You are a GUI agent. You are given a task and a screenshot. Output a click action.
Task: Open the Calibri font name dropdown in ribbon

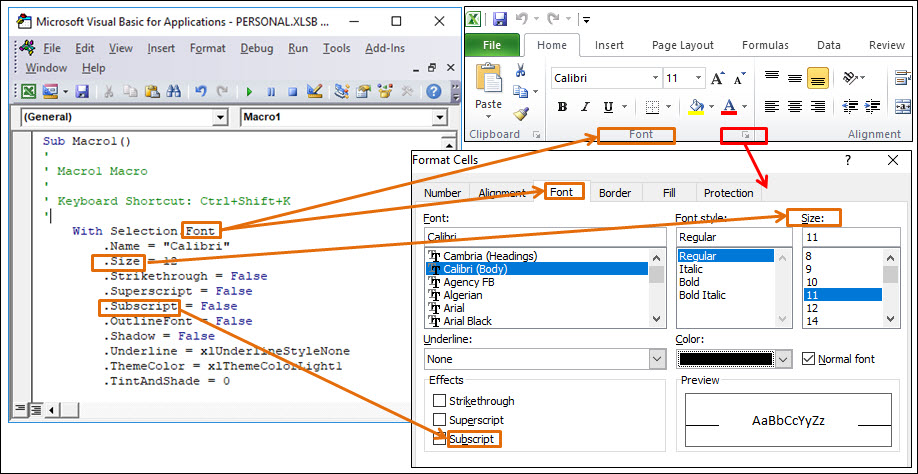coord(655,78)
